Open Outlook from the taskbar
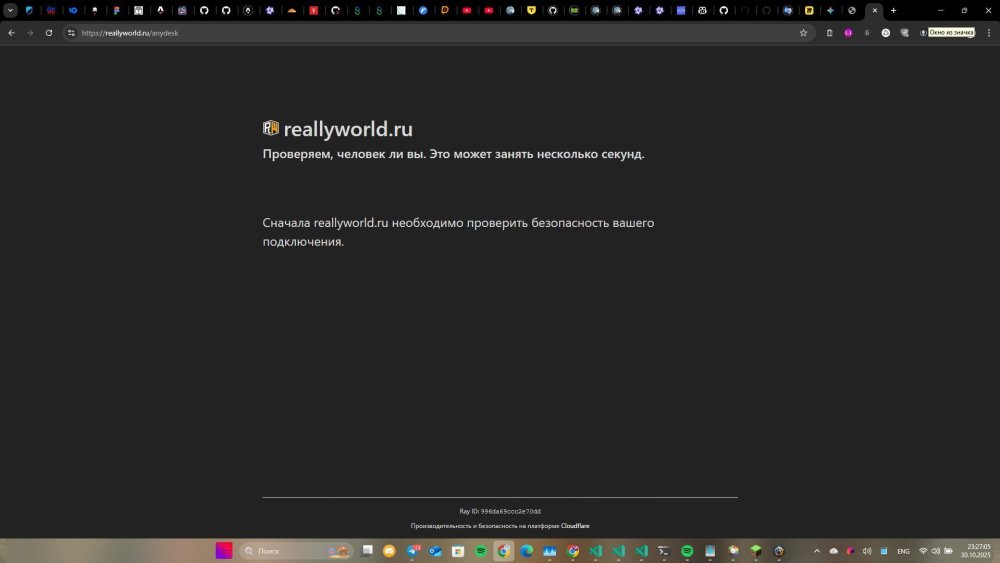The height and width of the screenshot is (563, 1000). pos(436,551)
